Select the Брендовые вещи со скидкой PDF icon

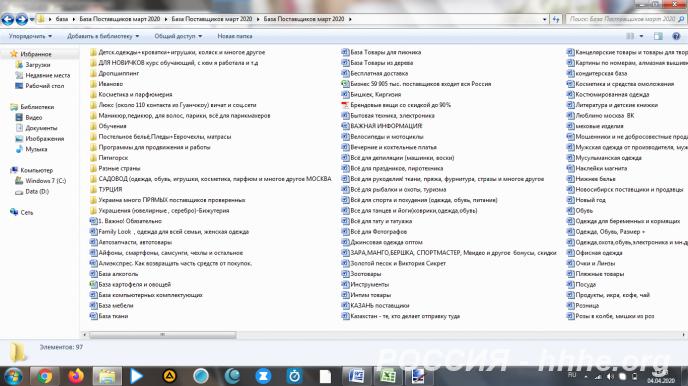click(x=345, y=105)
